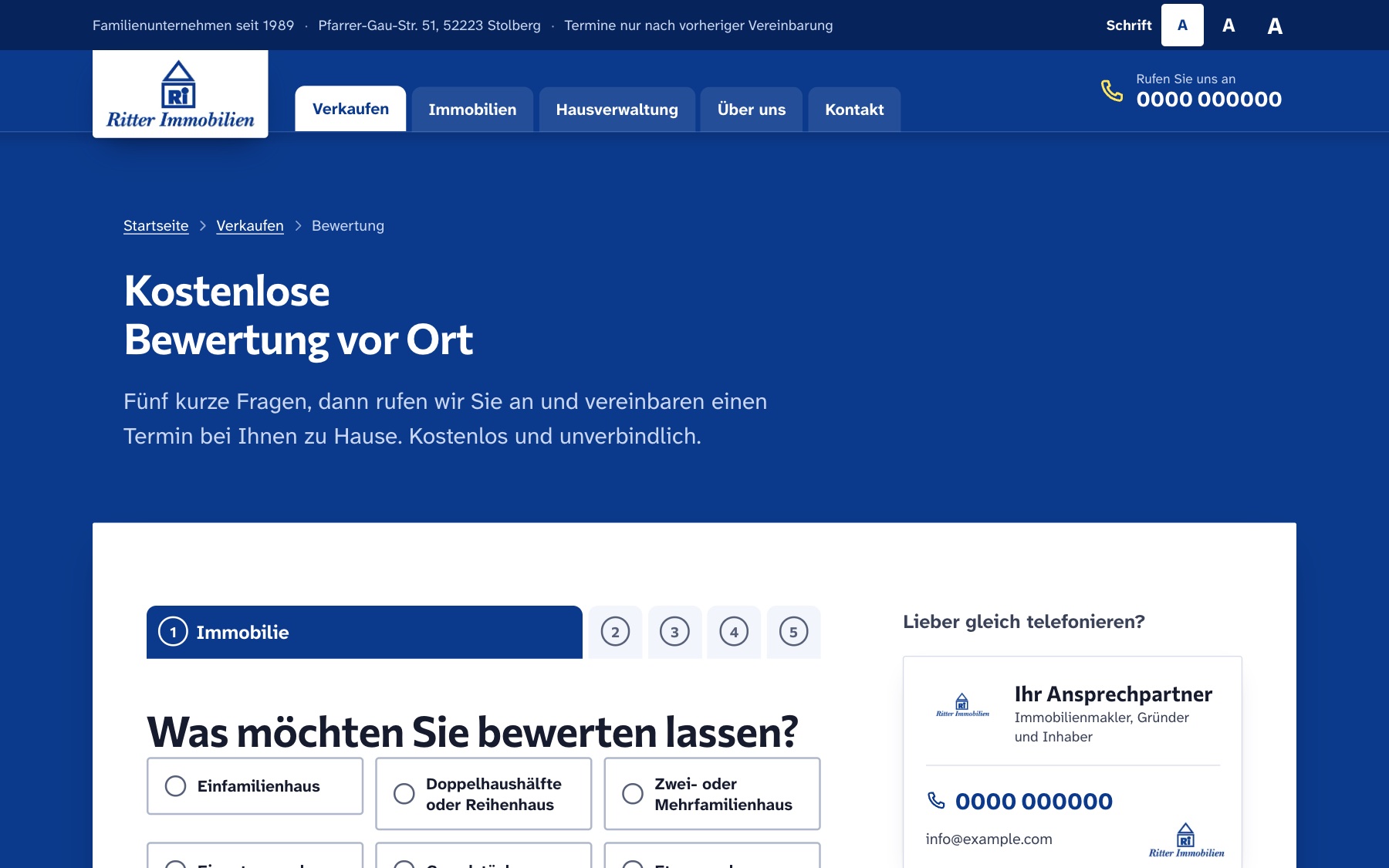
Task: Open the Immobilien navigation tab
Action: click(472, 110)
